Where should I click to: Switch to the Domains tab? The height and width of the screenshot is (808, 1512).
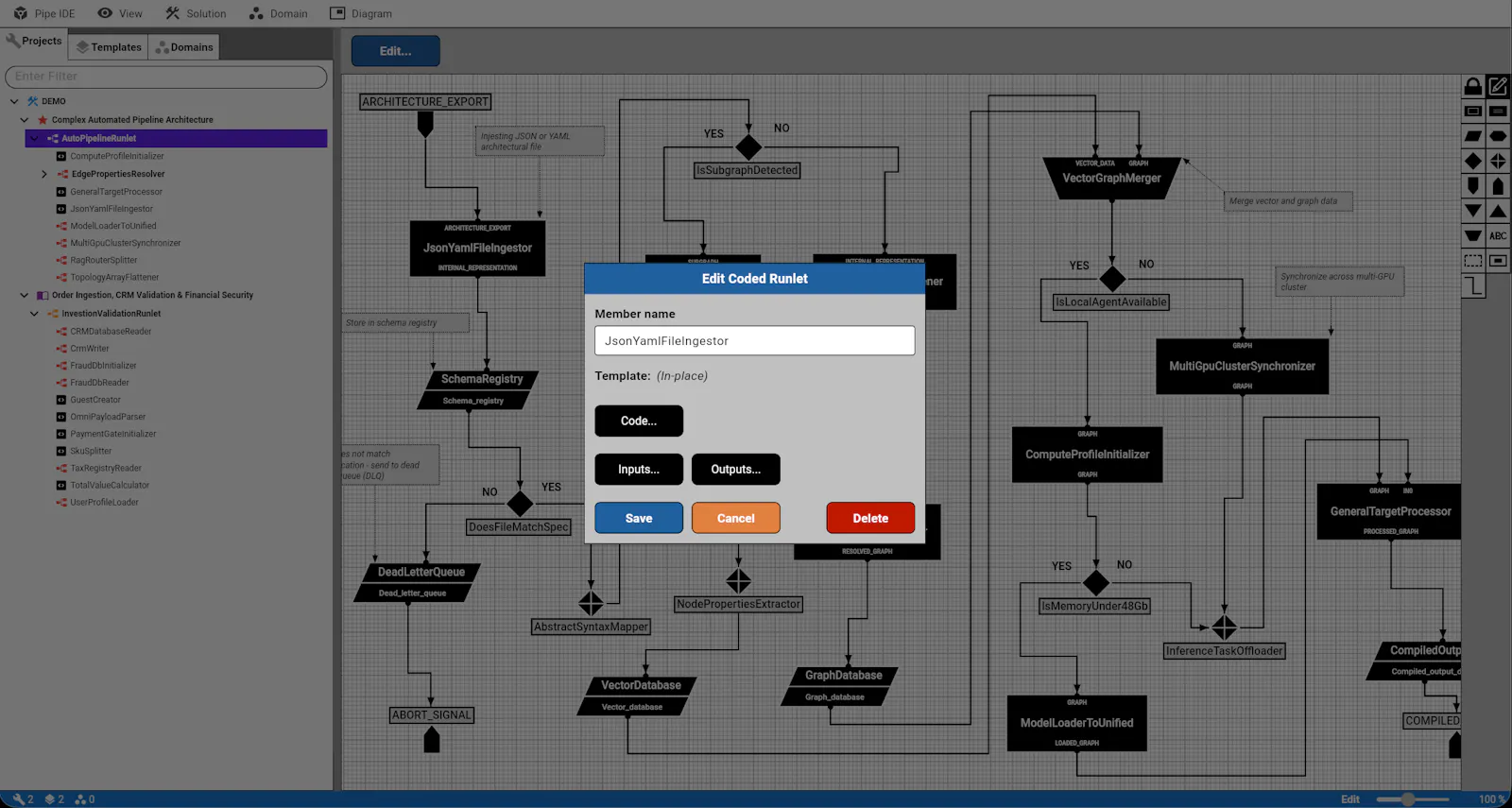point(184,47)
